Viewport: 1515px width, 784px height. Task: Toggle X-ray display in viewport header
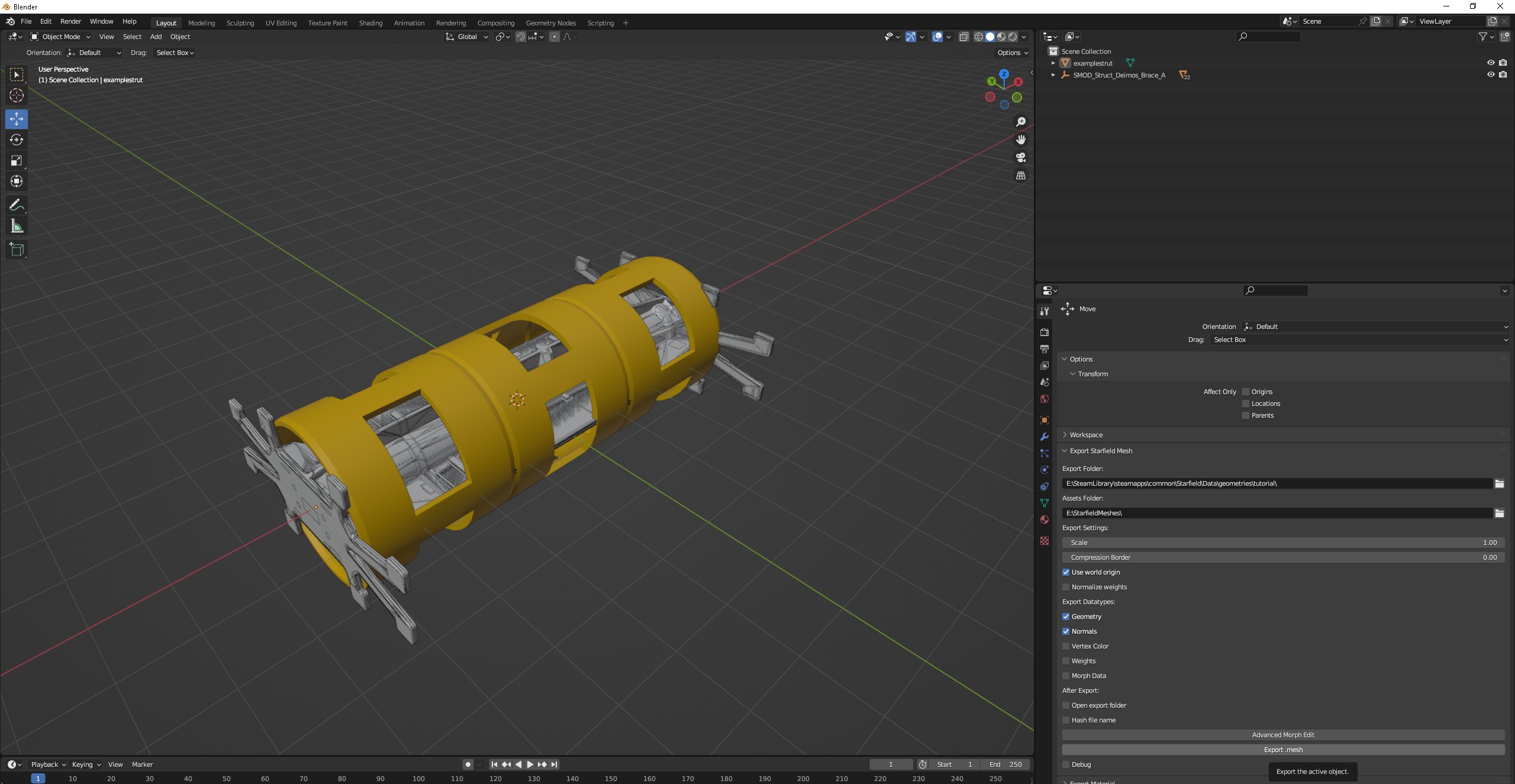tap(963, 37)
